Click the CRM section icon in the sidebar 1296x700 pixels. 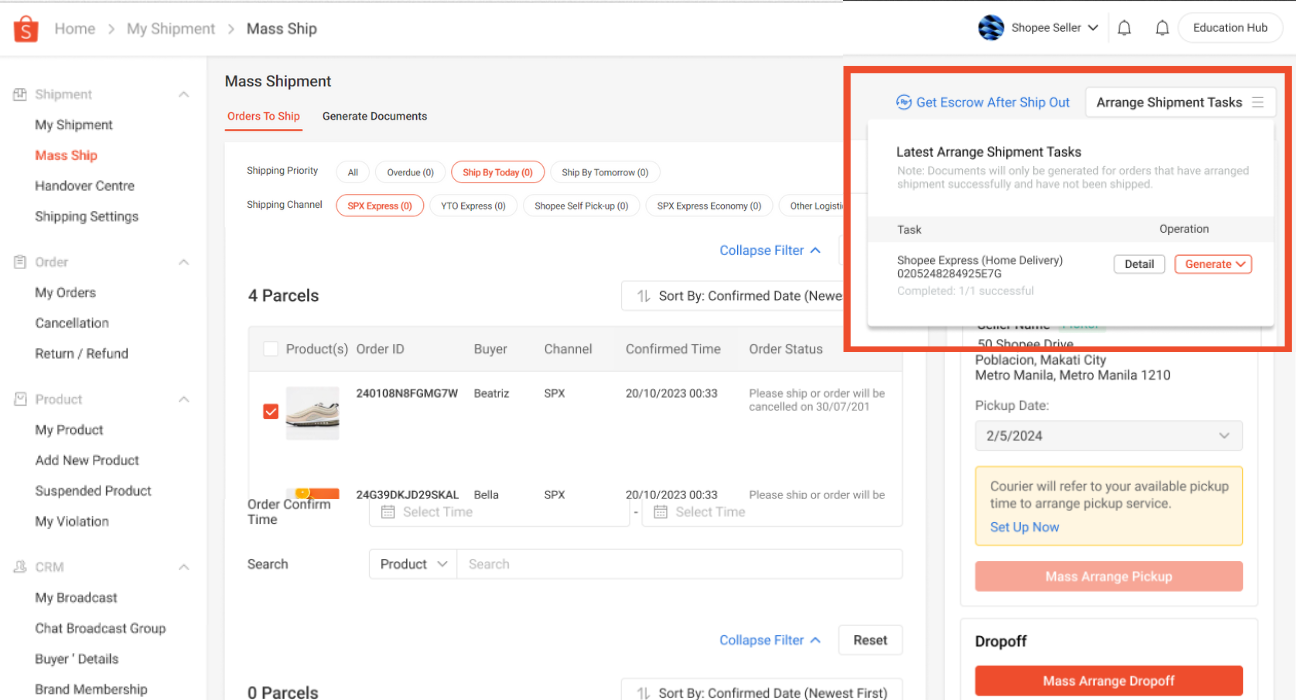(22, 566)
